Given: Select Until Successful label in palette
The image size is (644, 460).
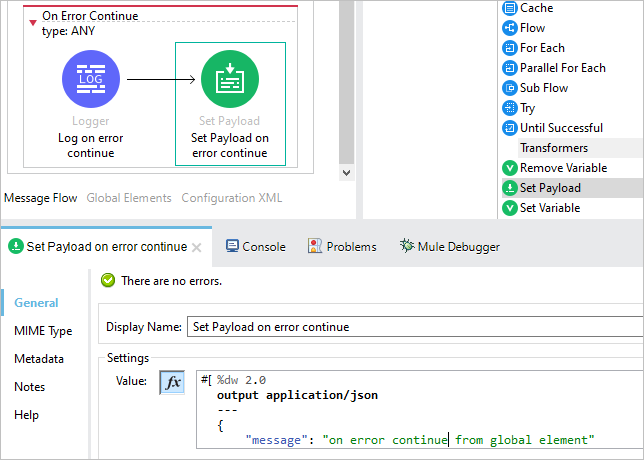Looking at the screenshot, I should click(561, 128).
